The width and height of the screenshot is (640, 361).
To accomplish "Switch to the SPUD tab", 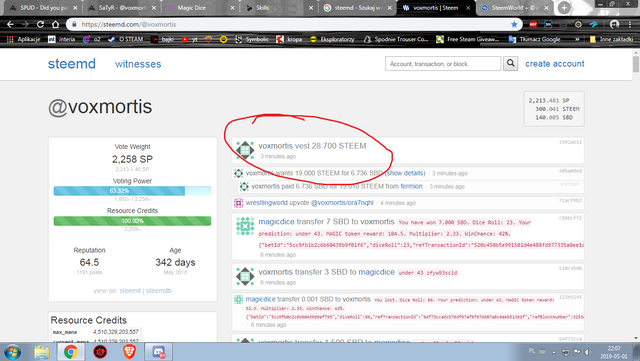I will (x=43, y=8).
